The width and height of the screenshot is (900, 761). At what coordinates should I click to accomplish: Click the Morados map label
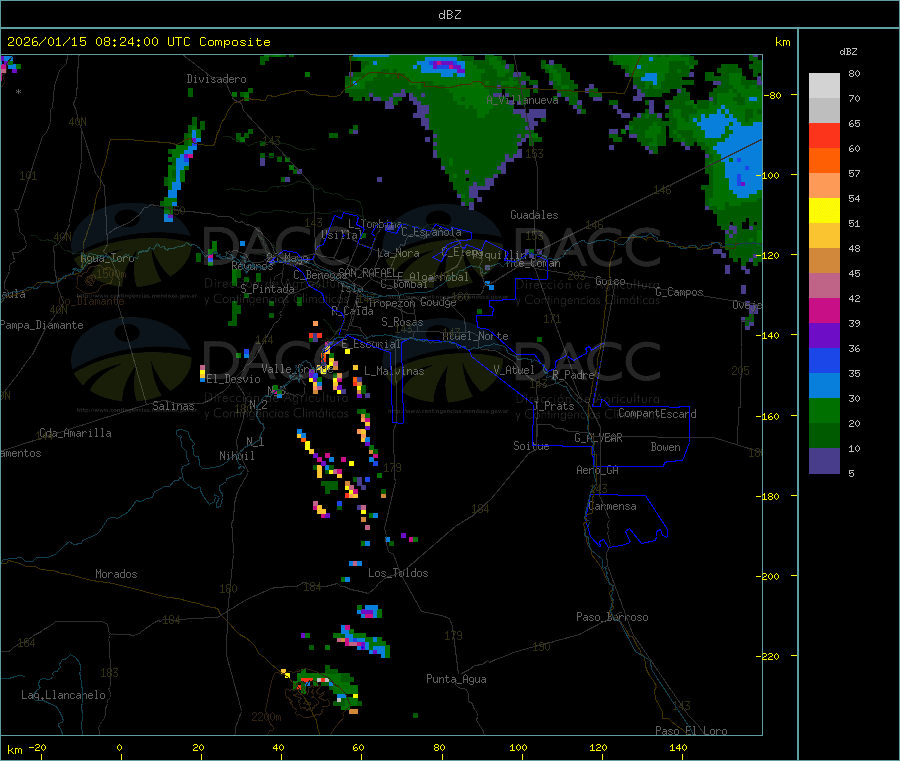(116, 574)
